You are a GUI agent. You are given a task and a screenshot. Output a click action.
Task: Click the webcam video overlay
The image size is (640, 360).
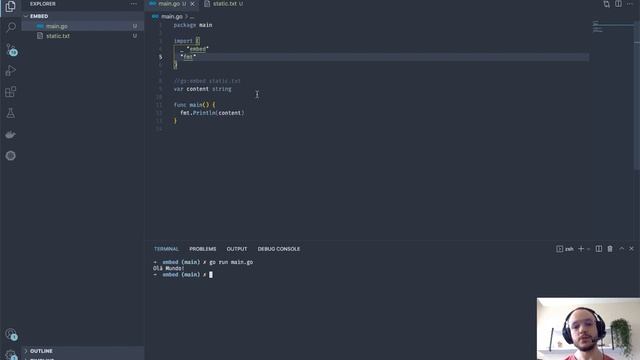(x=588, y=329)
